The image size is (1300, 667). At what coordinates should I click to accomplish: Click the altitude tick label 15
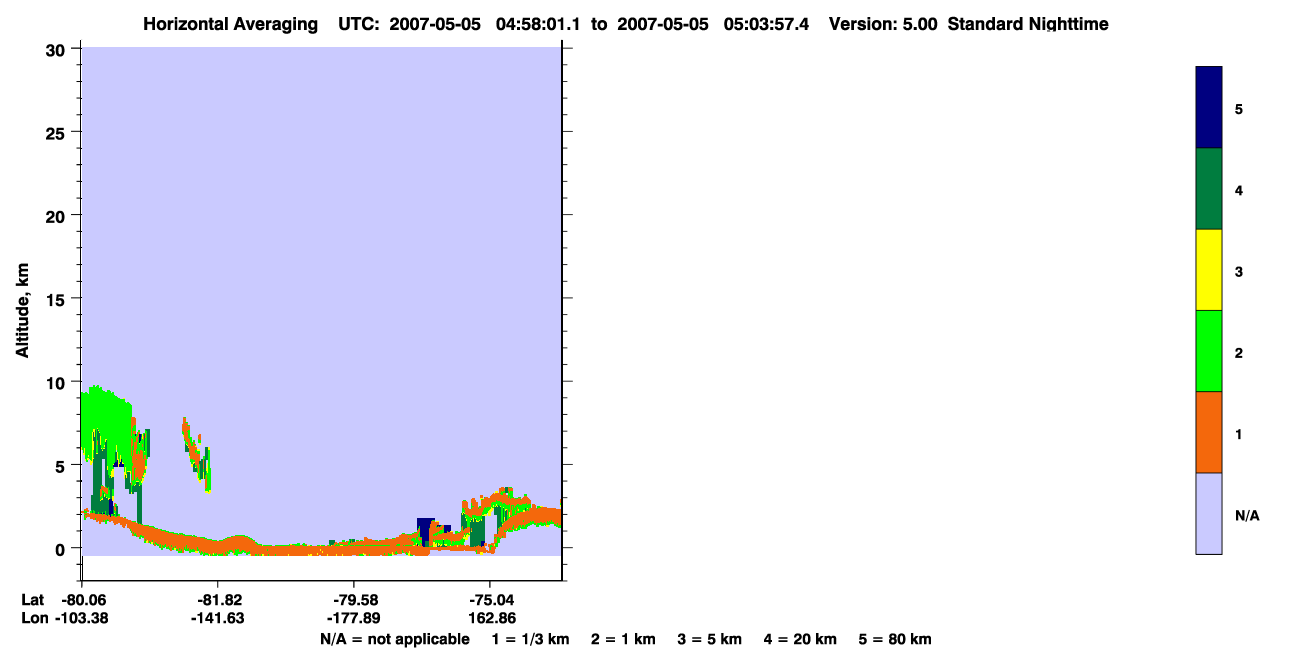58,298
